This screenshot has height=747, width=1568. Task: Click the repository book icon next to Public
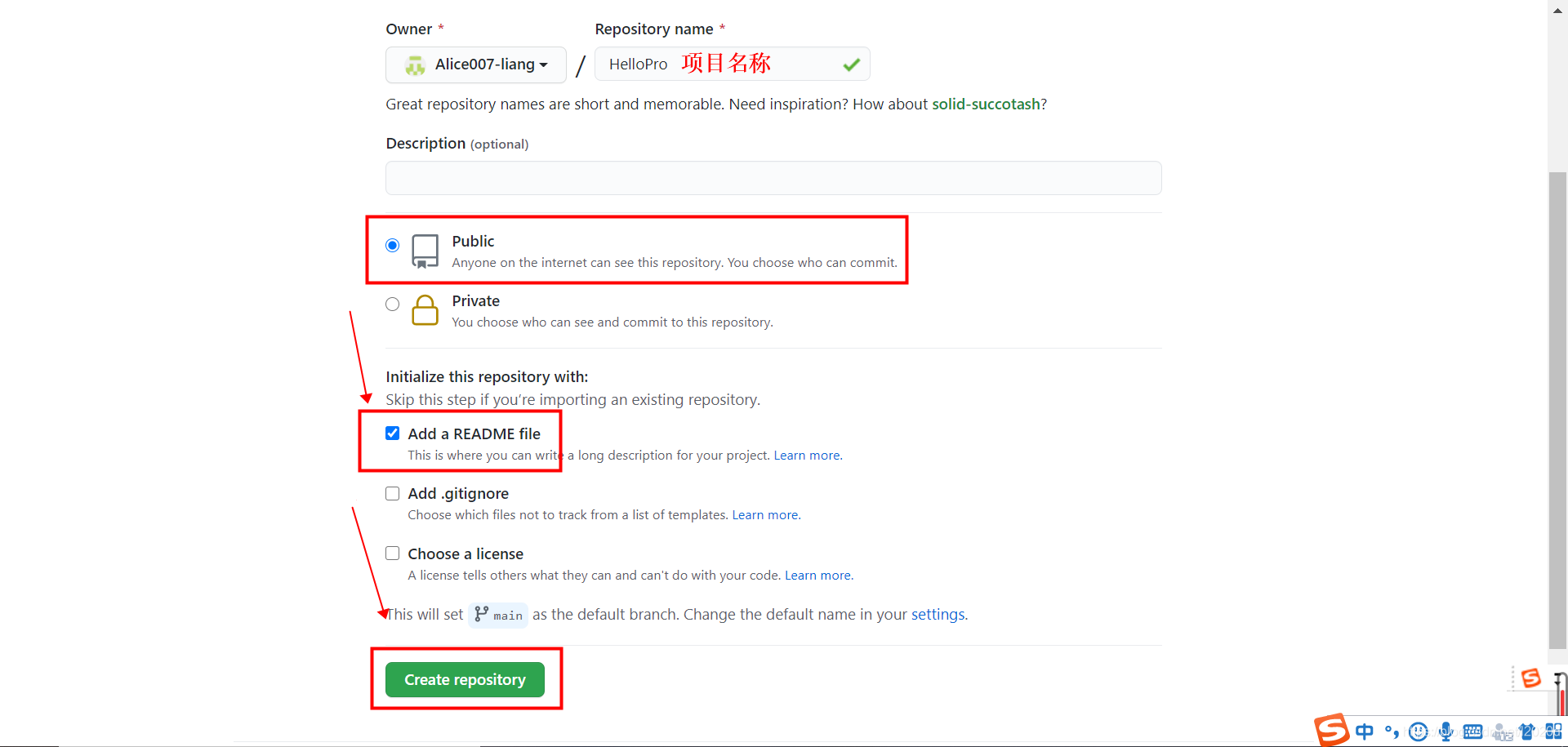click(425, 251)
